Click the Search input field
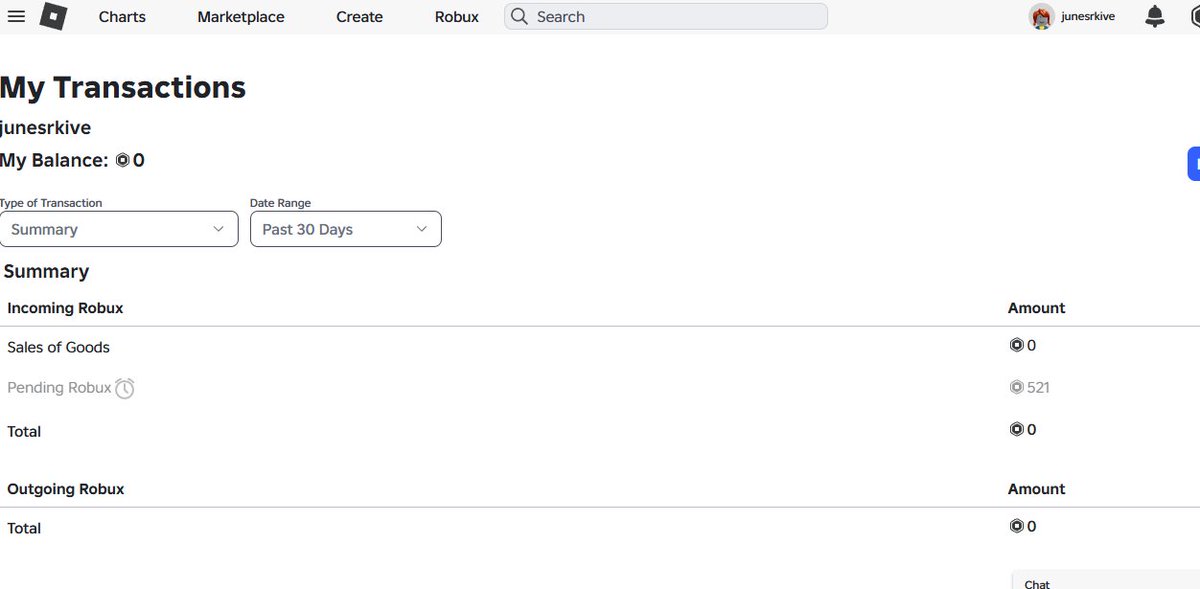The image size is (1200, 589). [666, 17]
